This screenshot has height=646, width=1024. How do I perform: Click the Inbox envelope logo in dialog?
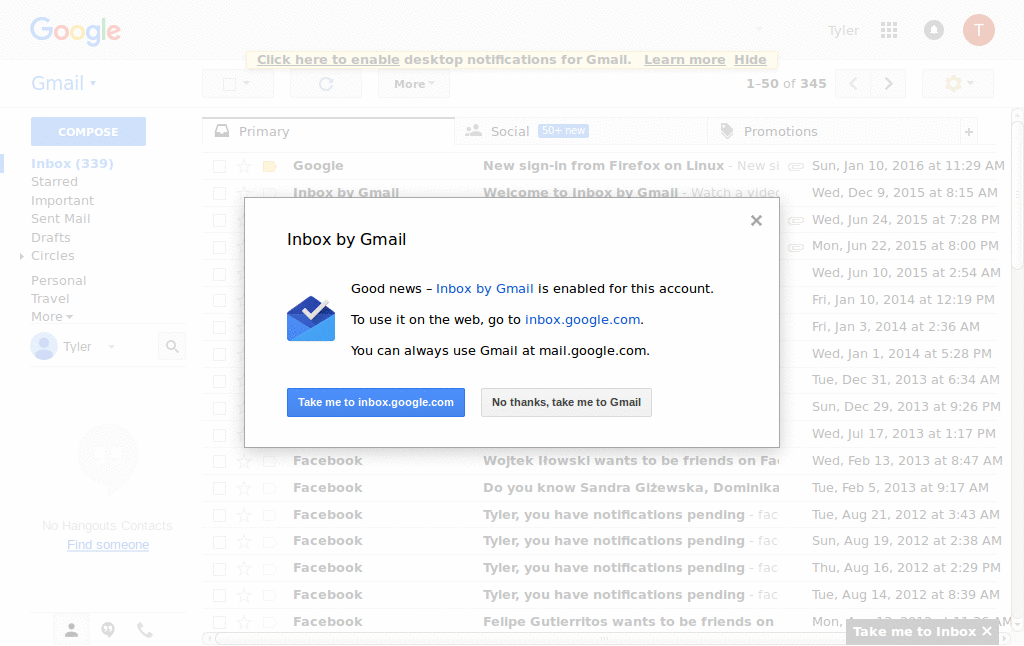coord(311,319)
